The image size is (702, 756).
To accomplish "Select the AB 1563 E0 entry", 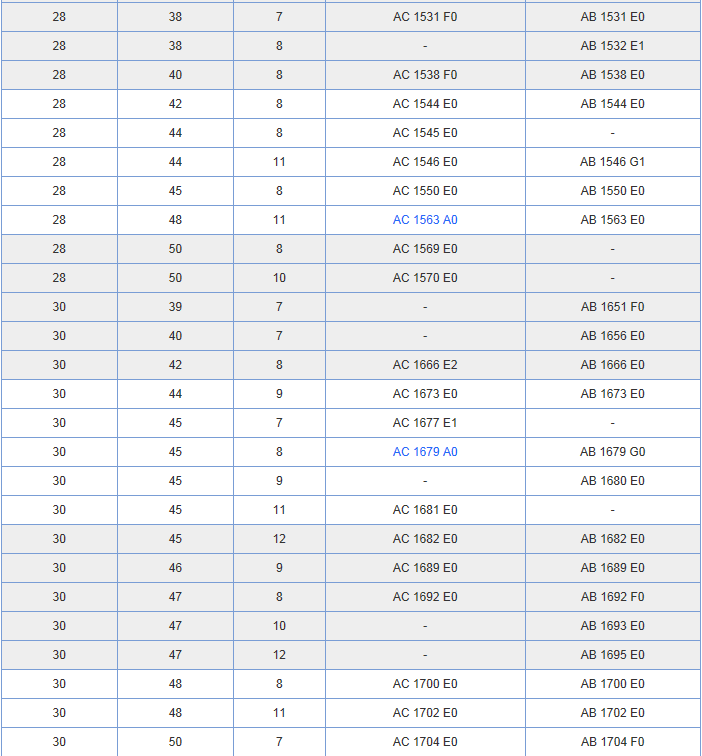I will tap(612, 220).
